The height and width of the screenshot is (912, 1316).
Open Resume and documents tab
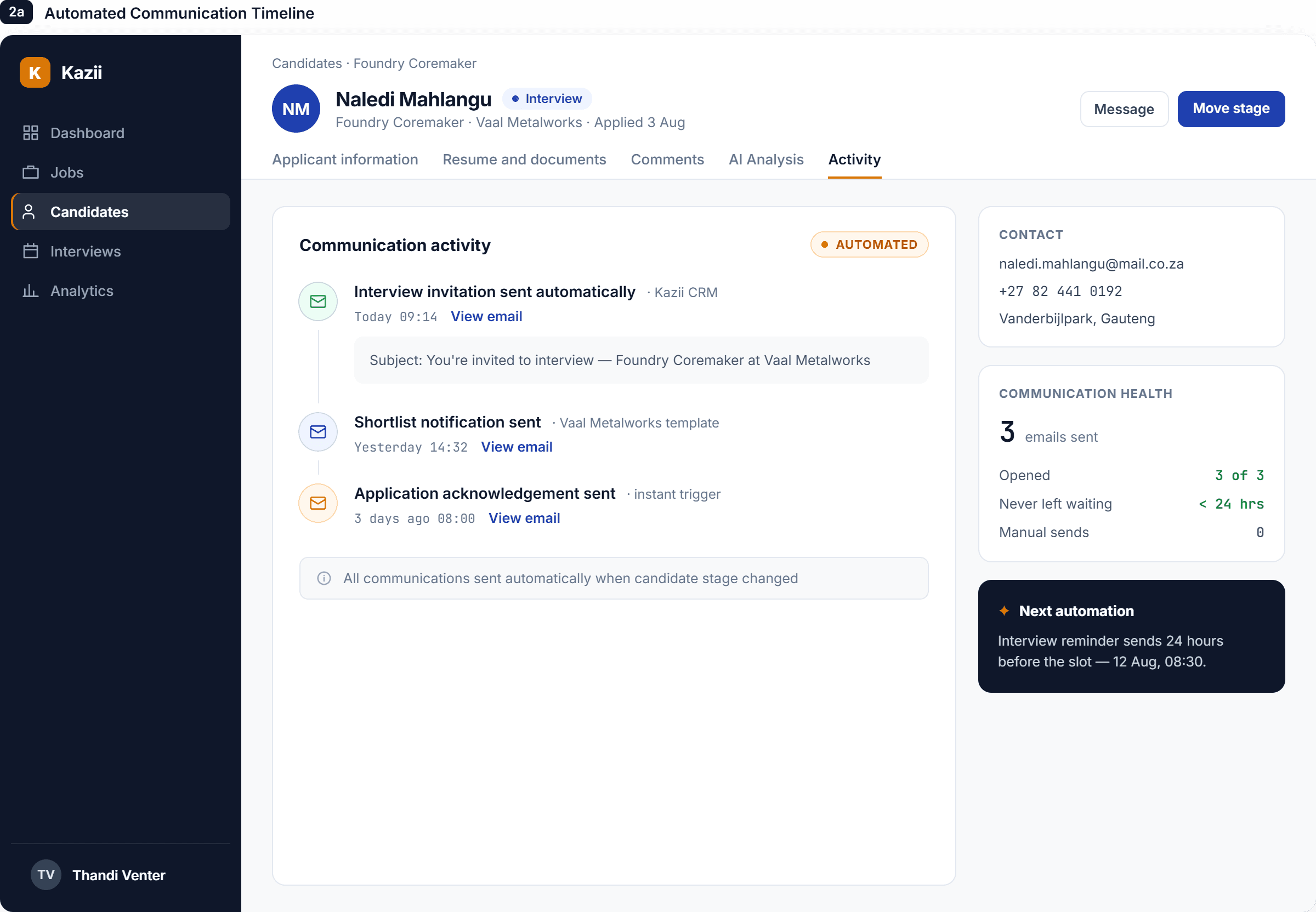point(524,159)
